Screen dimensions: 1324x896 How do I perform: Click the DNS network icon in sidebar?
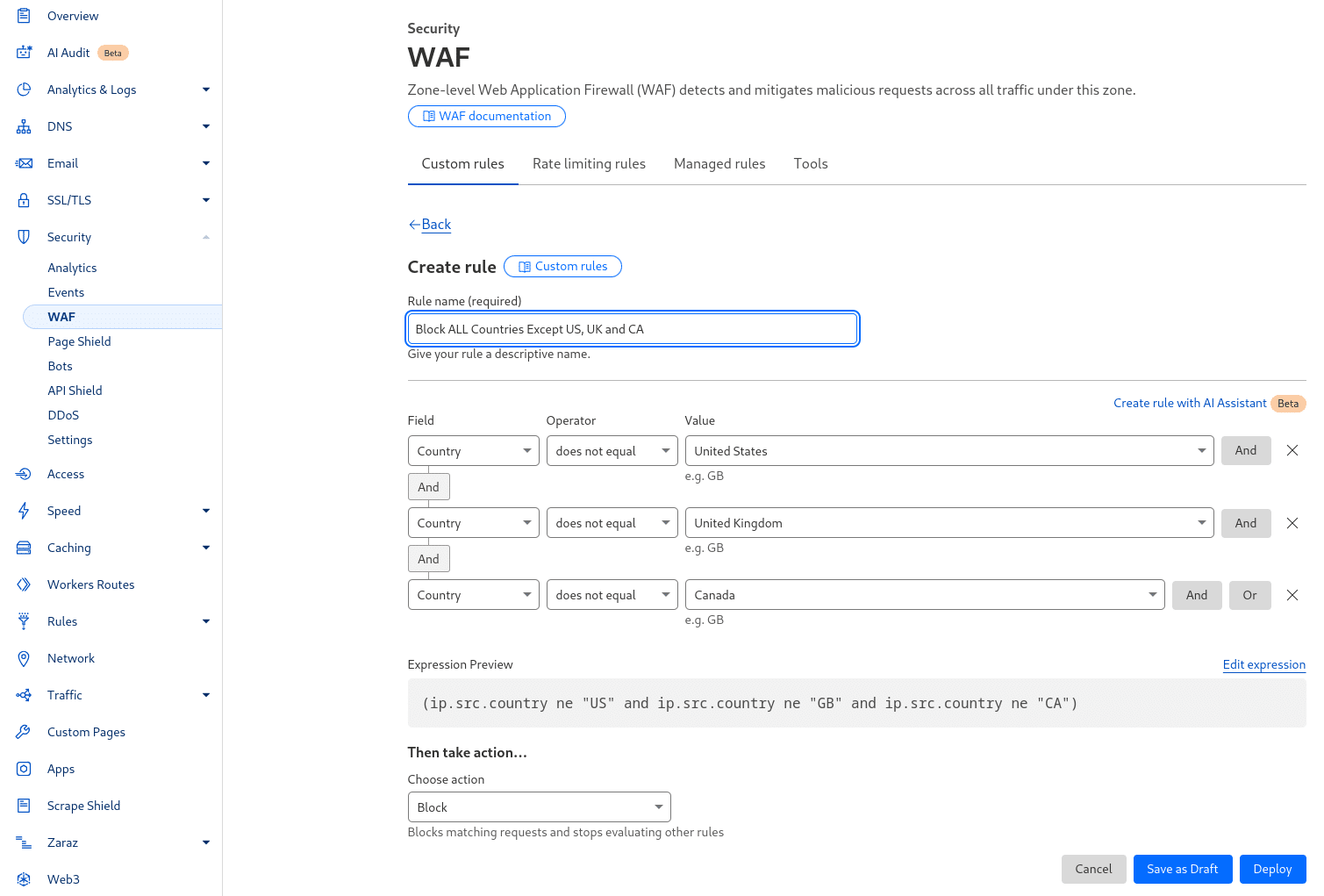click(24, 126)
